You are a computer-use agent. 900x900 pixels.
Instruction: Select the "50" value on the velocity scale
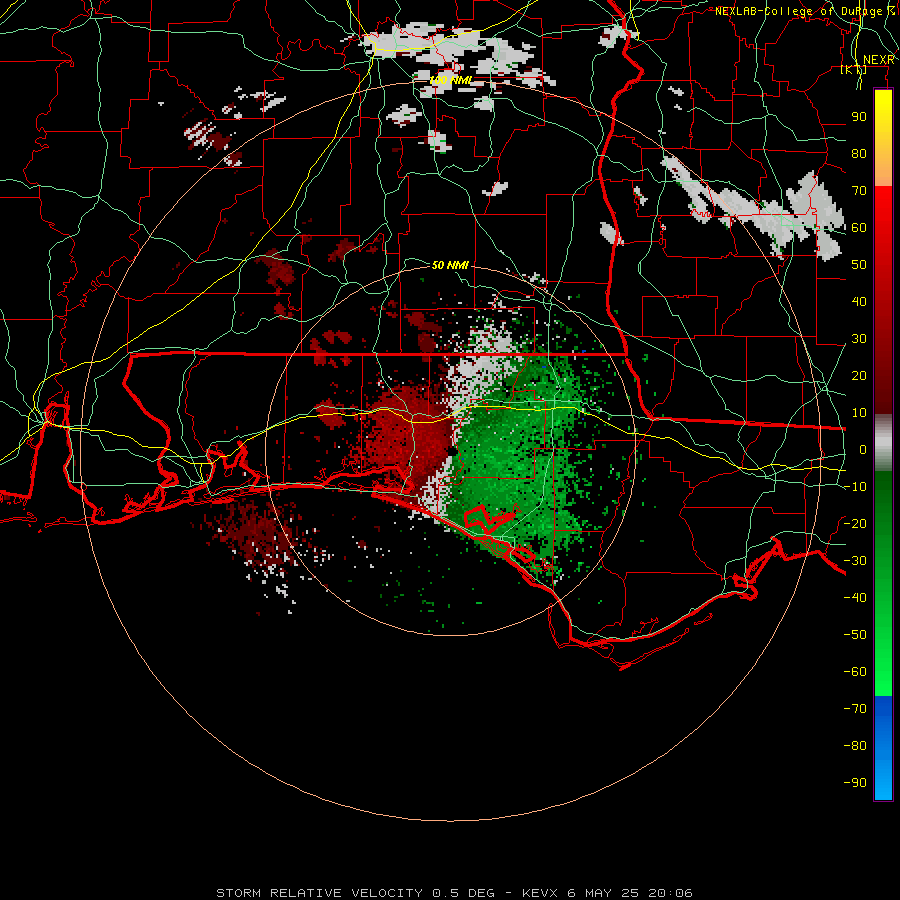click(x=859, y=265)
